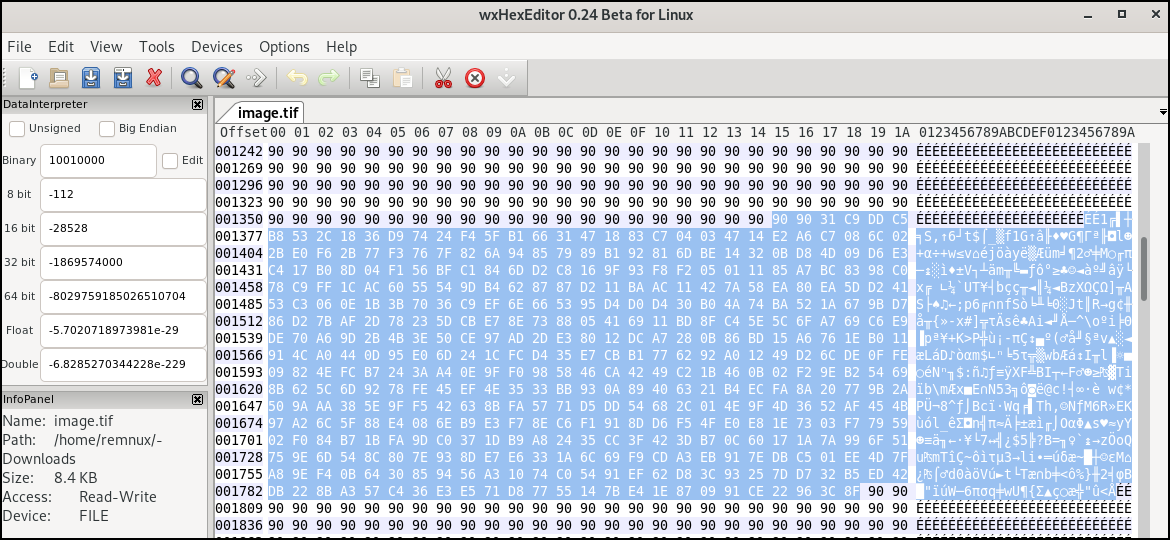Click the Save toolbar icon

click(x=91, y=78)
